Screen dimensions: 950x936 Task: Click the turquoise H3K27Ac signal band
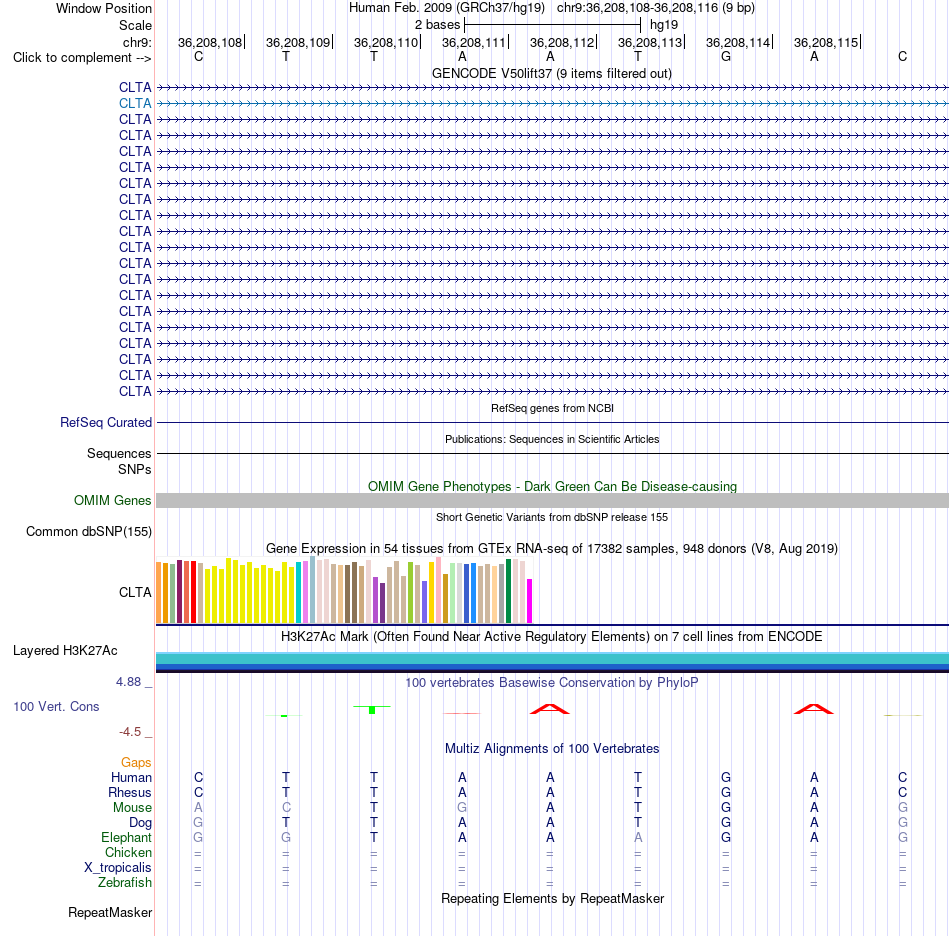552,659
